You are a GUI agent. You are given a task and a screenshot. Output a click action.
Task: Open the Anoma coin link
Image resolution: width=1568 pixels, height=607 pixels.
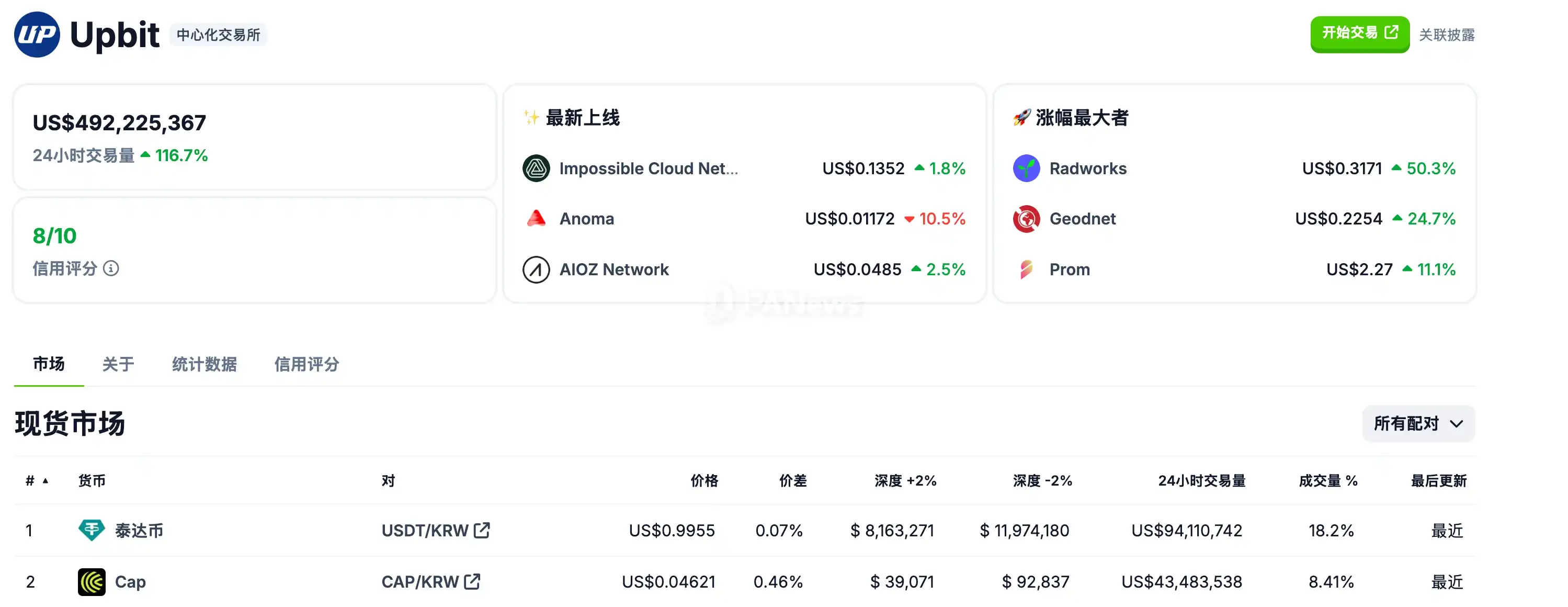(x=587, y=219)
